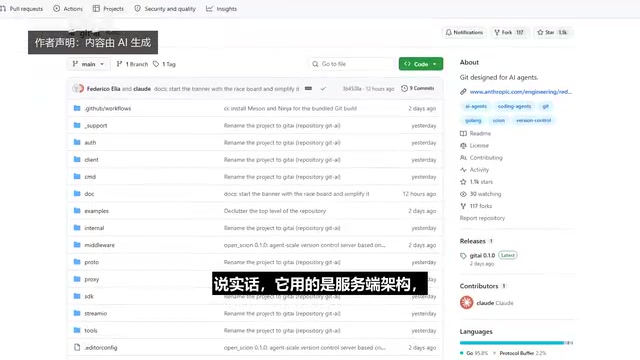This screenshot has width=640, height=360.
Task: Click the auth folder icon
Action: pyautogui.click(x=77, y=142)
